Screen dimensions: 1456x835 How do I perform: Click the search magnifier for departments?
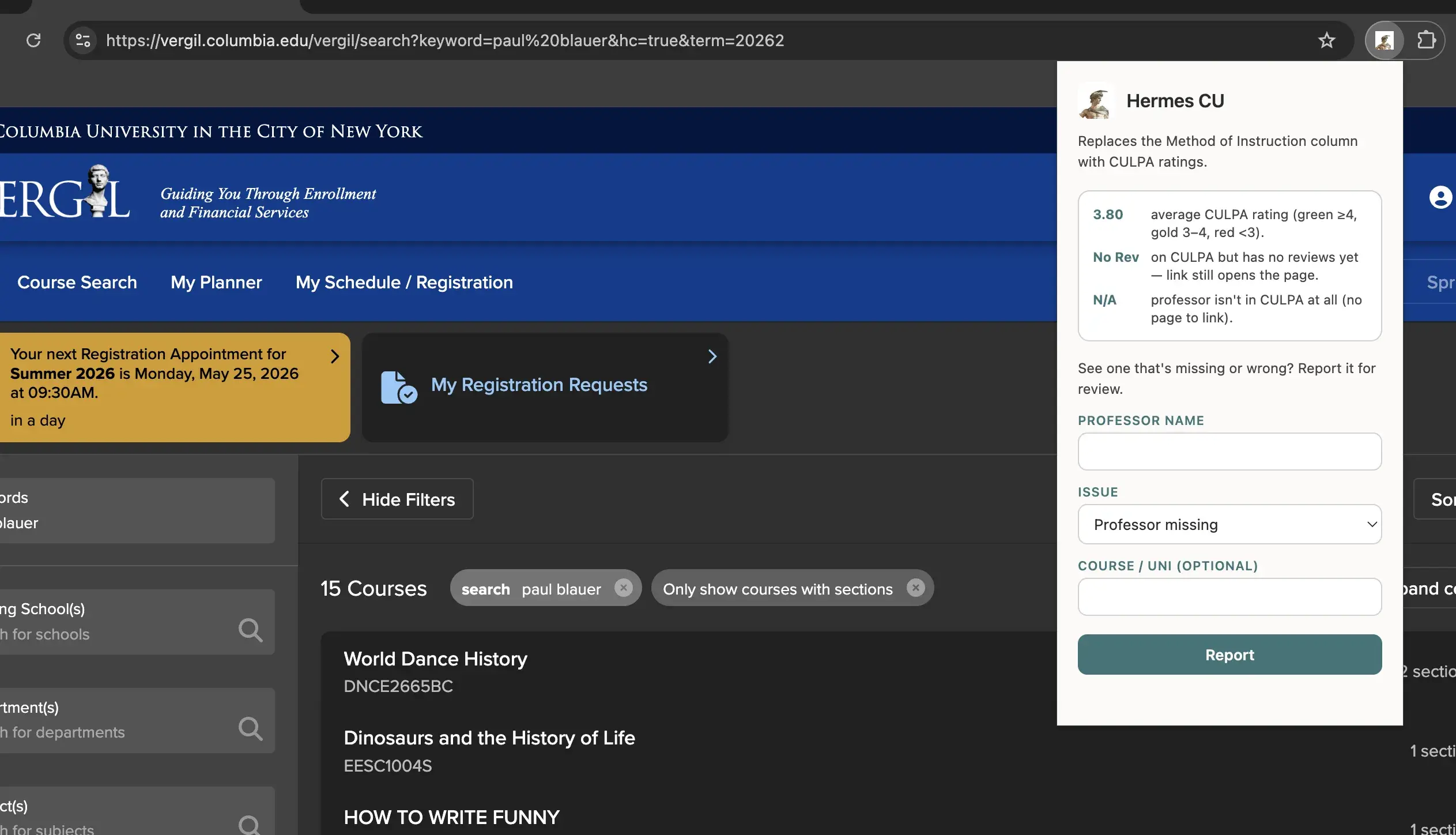coord(251,729)
